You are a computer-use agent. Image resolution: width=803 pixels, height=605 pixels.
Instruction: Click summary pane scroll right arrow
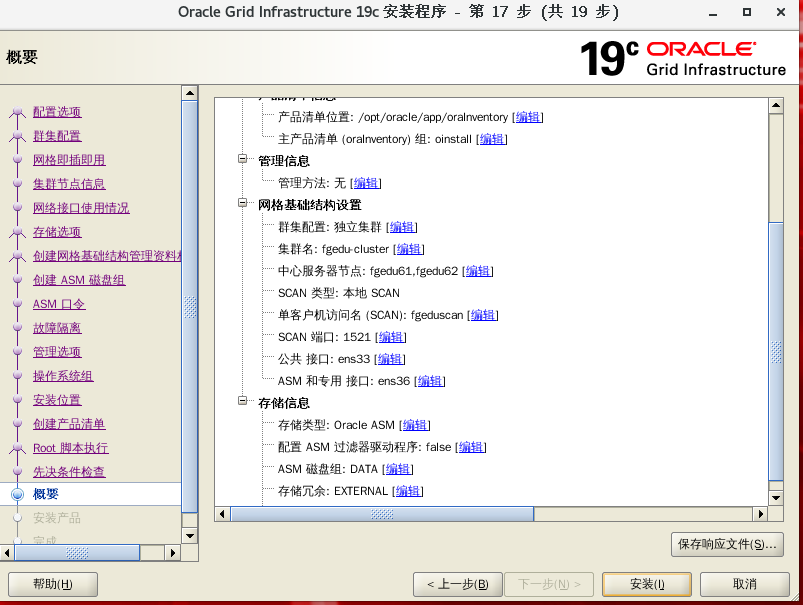pos(760,514)
